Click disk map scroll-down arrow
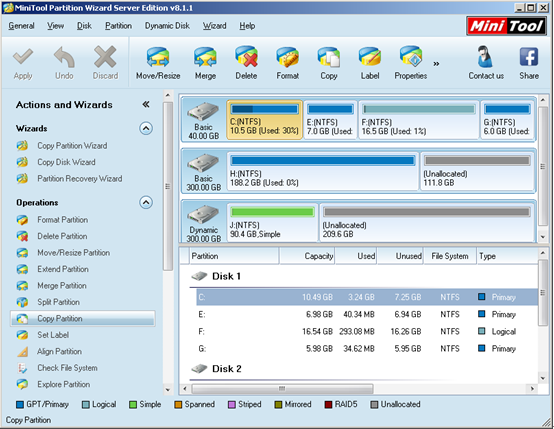This screenshot has height=429, width=554. point(543,237)
